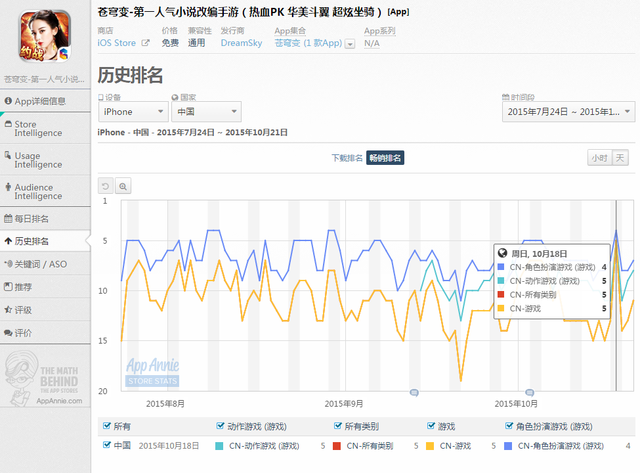Click the 国家 globe label icon
This screenshot has height=473, width=640.
175,97
